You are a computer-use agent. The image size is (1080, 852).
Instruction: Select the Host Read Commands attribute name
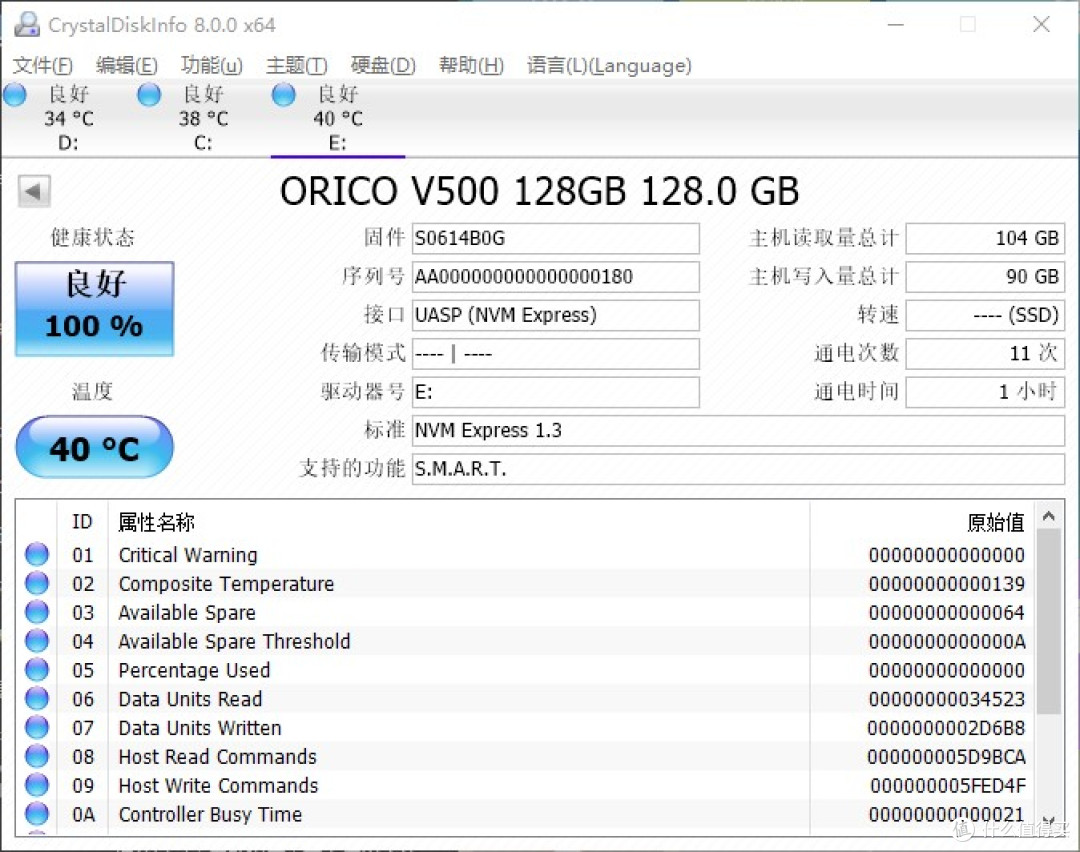(x=218, y=757)
